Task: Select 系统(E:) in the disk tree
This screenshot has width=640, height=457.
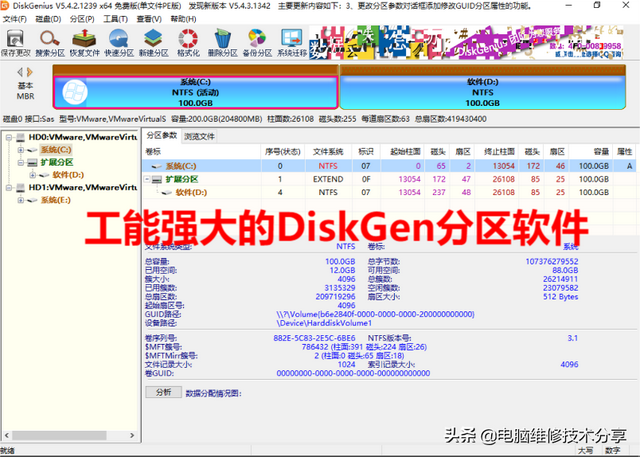Action: (56, 200)
